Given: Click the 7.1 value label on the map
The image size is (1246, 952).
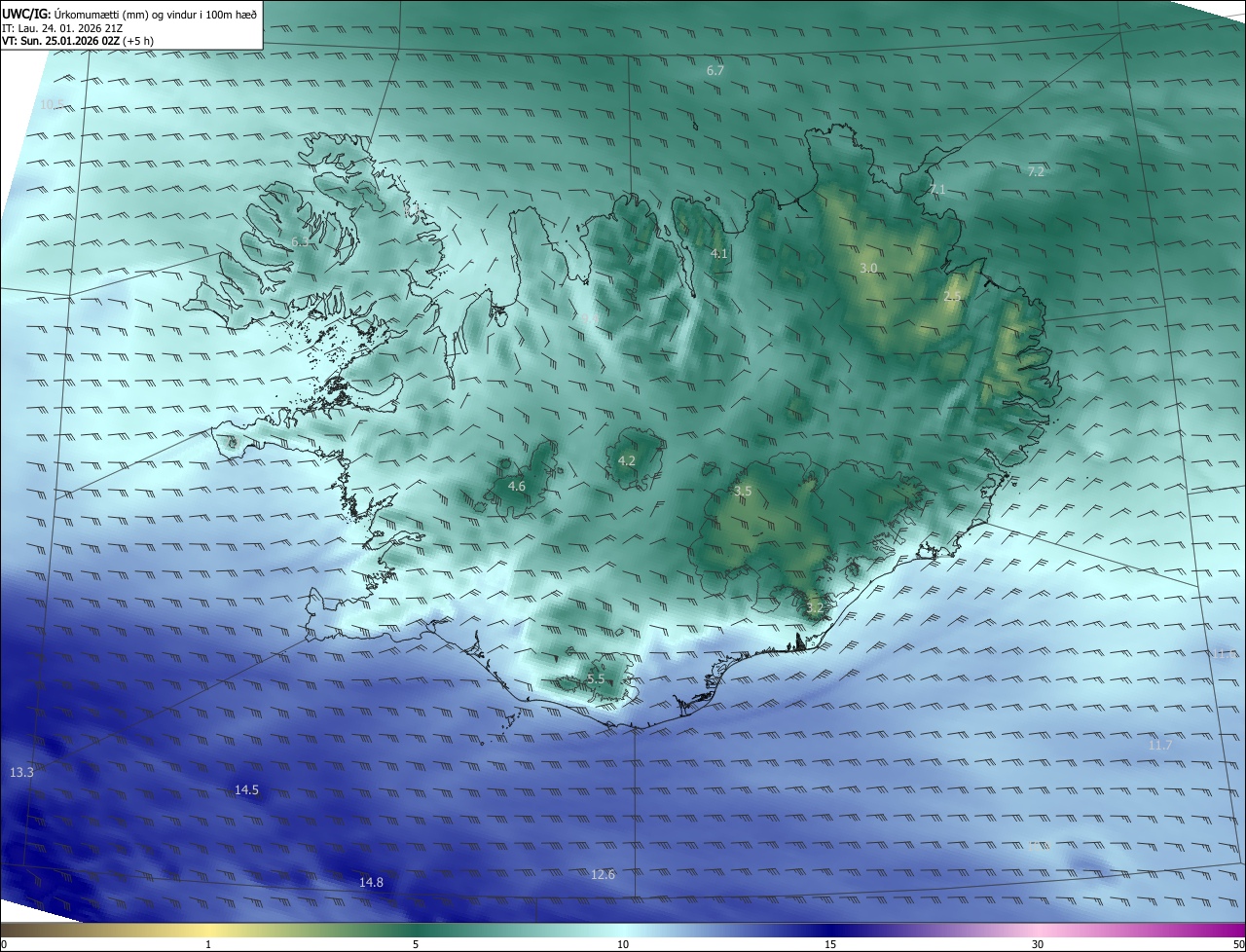Looking at the screenshot, I should coord(937,189).
